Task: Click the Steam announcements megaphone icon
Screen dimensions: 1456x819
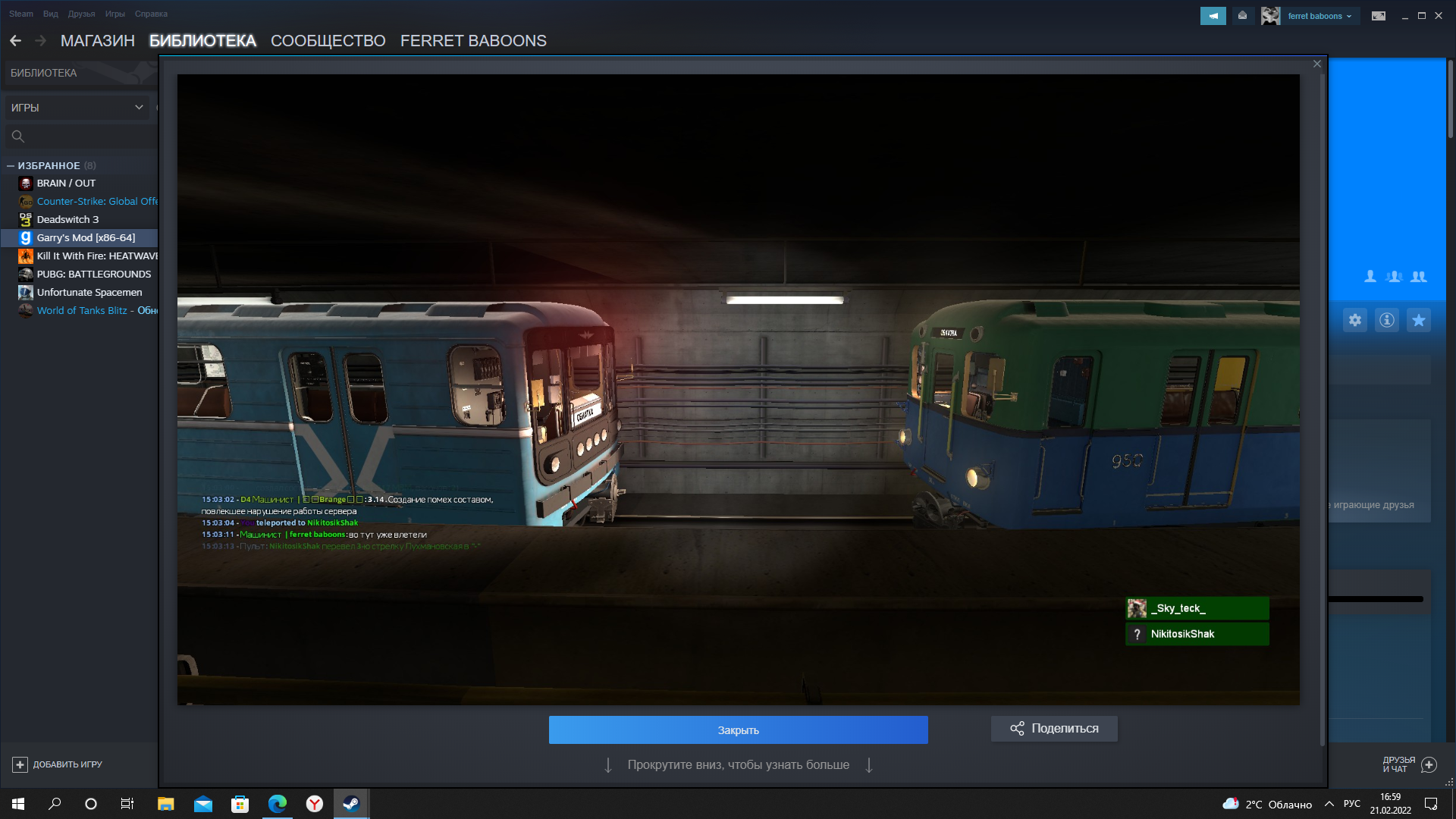Action: [x=1213, y=16]
